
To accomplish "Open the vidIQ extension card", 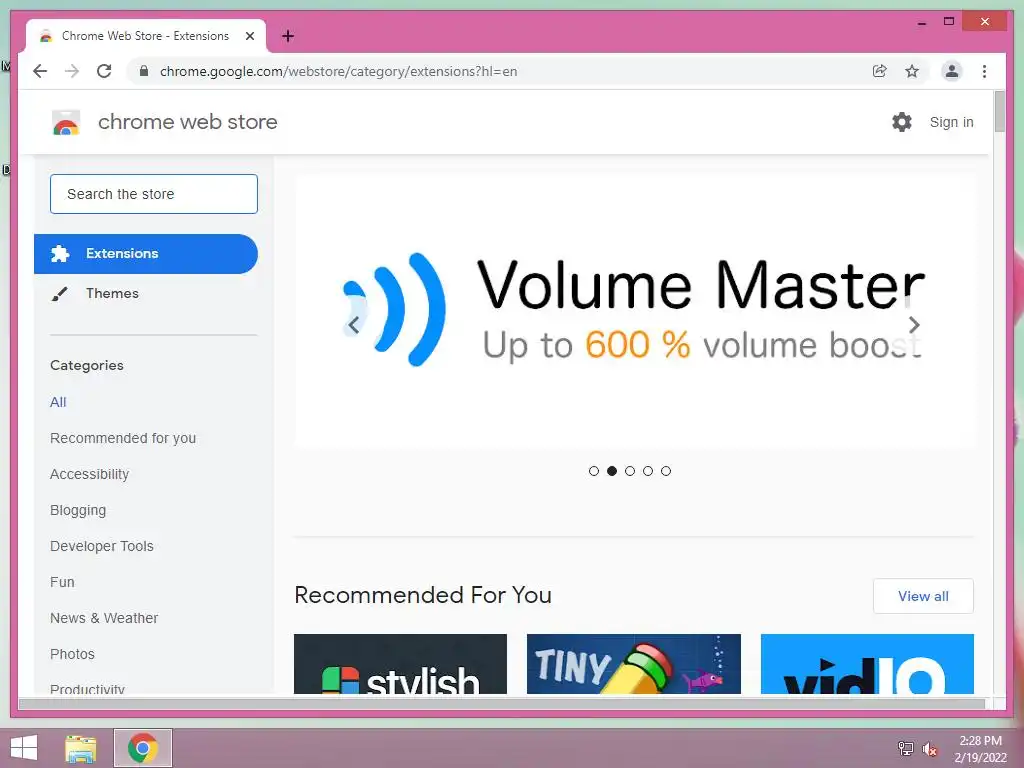I will click(x=867, y=664).
